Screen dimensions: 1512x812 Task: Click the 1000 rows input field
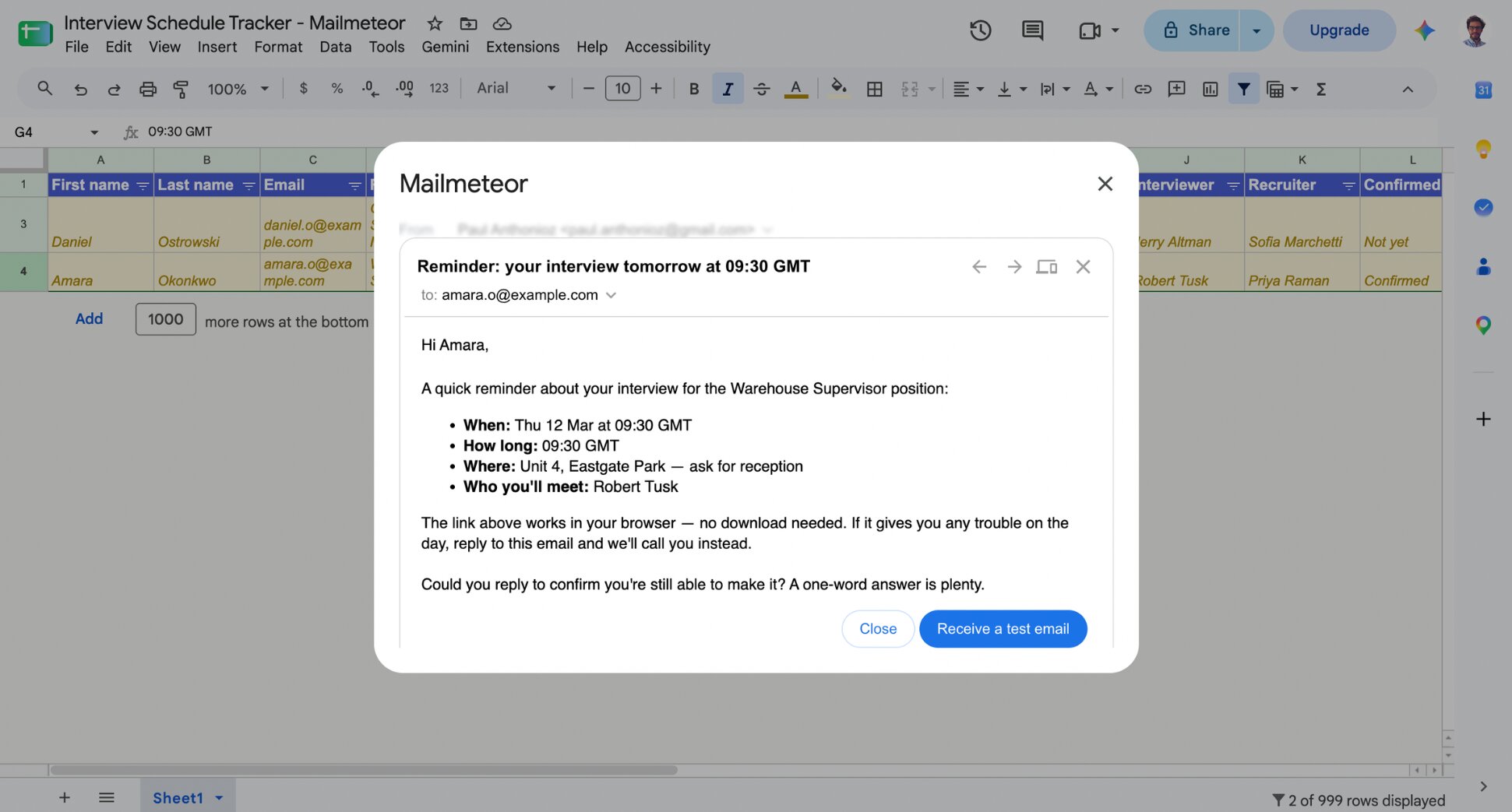click(x=165, y=319)
